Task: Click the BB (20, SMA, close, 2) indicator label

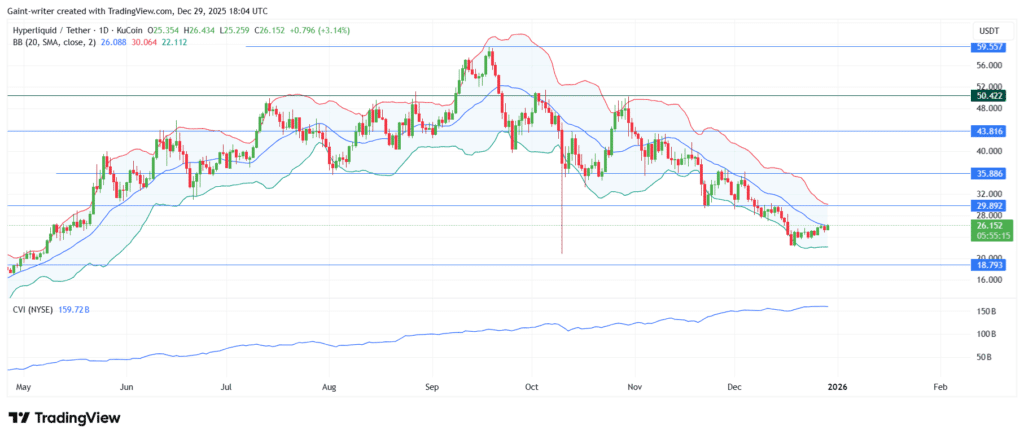Action: [x=54, y=42]
